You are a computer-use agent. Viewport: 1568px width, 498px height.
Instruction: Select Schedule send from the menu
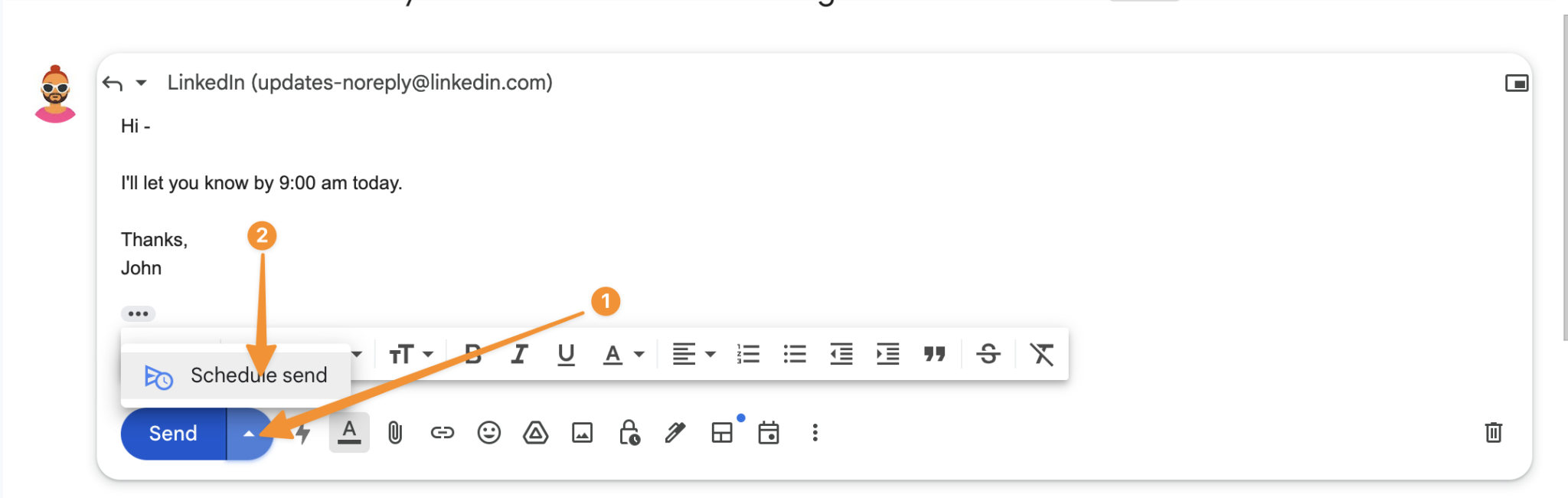pyautogui.click(x=236, y=375)
